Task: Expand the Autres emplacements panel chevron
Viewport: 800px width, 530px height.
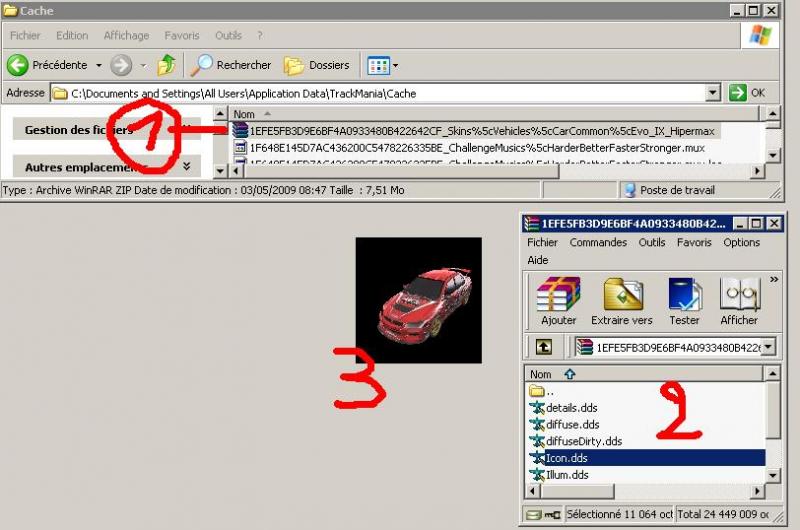Action: [x=187, y=166]
